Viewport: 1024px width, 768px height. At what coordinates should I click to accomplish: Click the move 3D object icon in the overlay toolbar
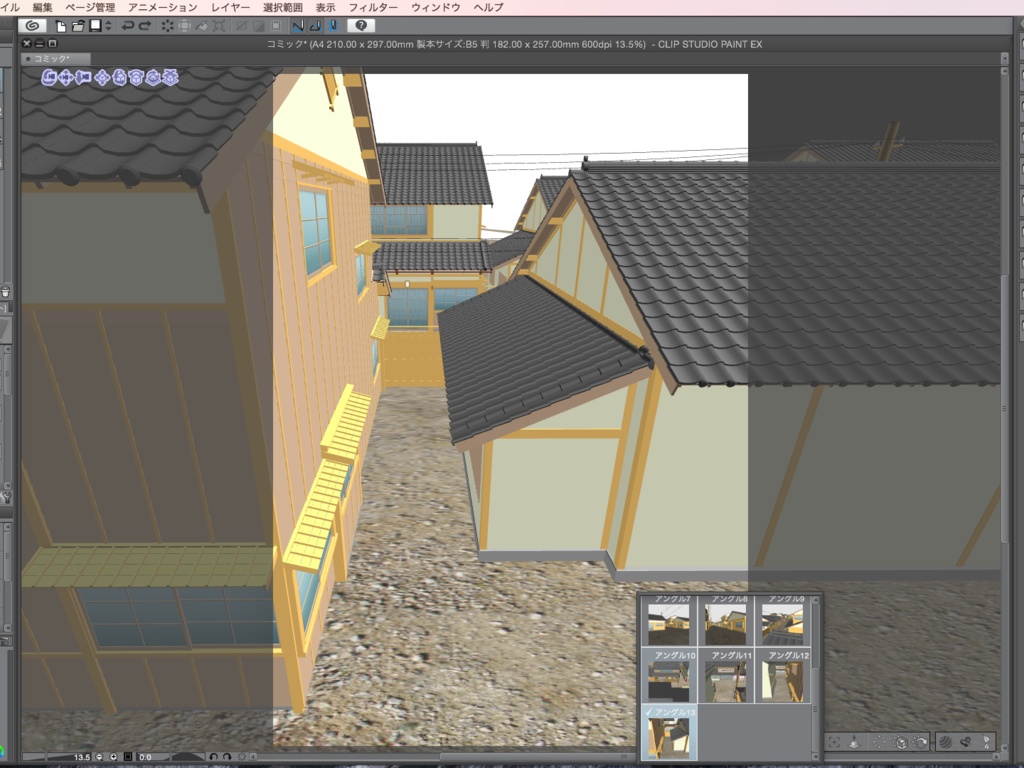coord(101,79)
